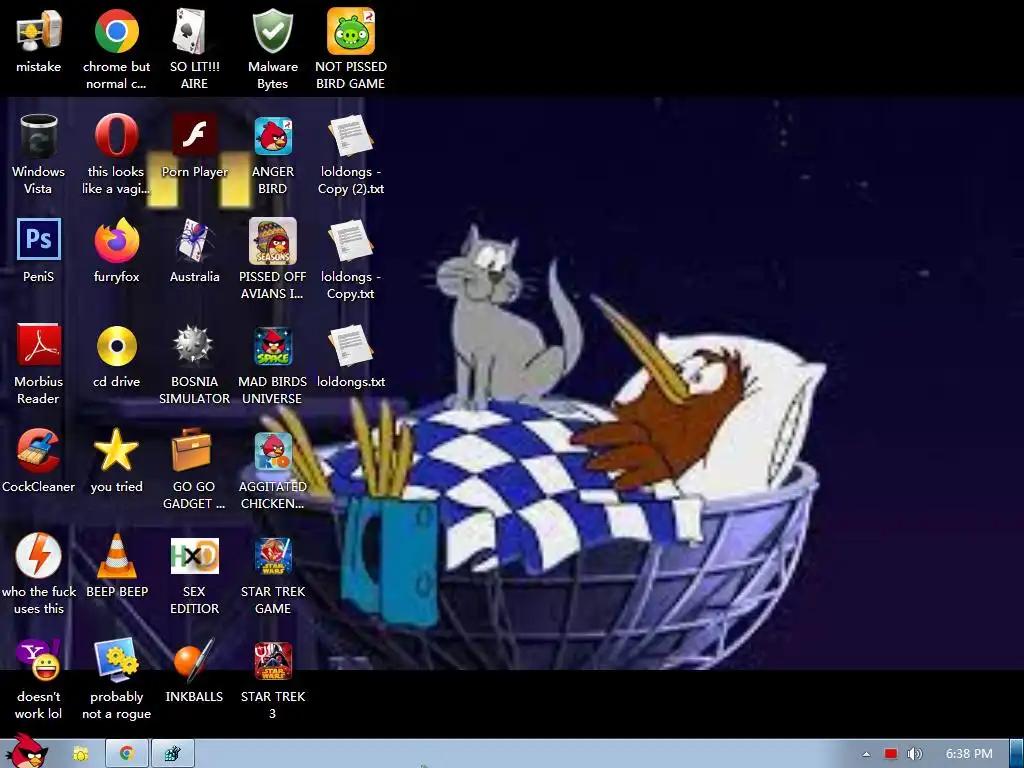Viewport: 1024px width, 768px height.
Task: Open the 'GO GO GADGET ...' briefcase icon
Action: 192,450
